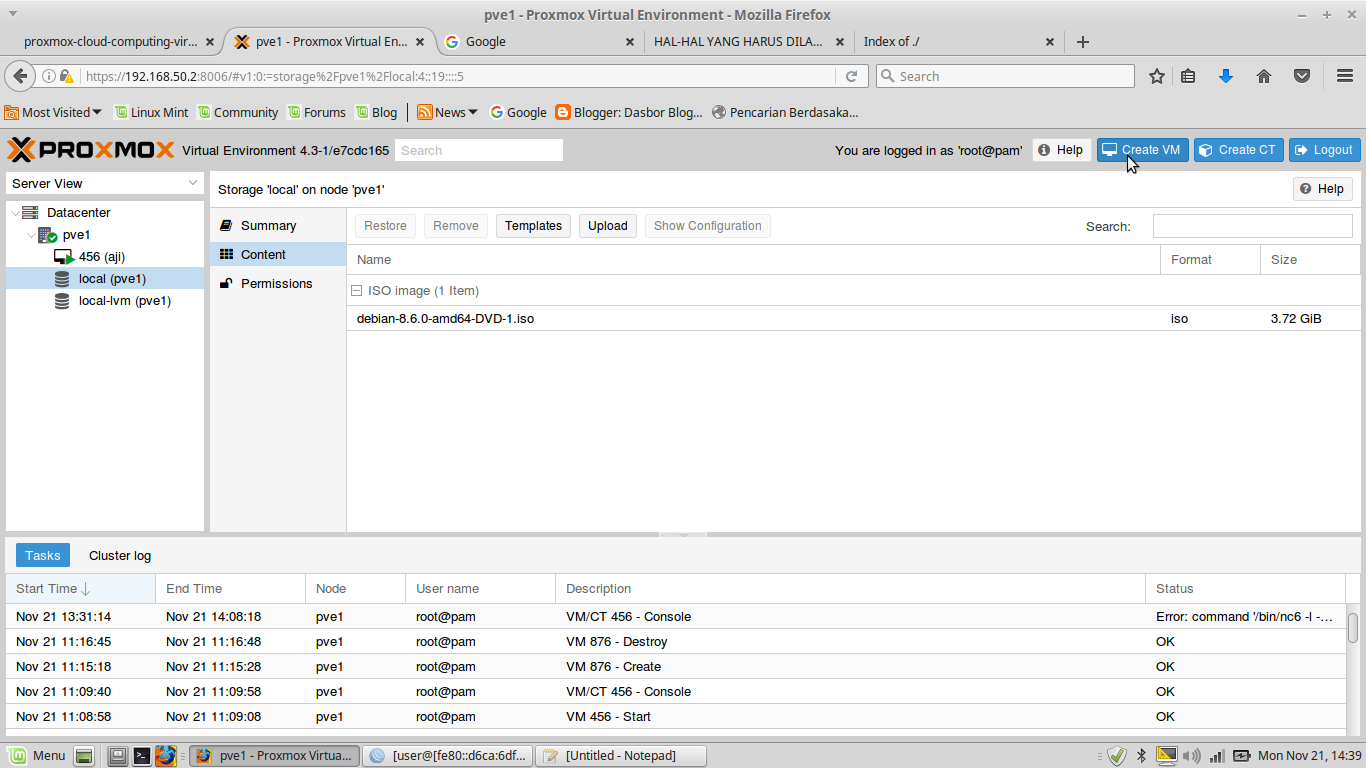The image size is (1366, 768).
Task: Open Templates in storage toolbar
Action: tap(534, 226)
